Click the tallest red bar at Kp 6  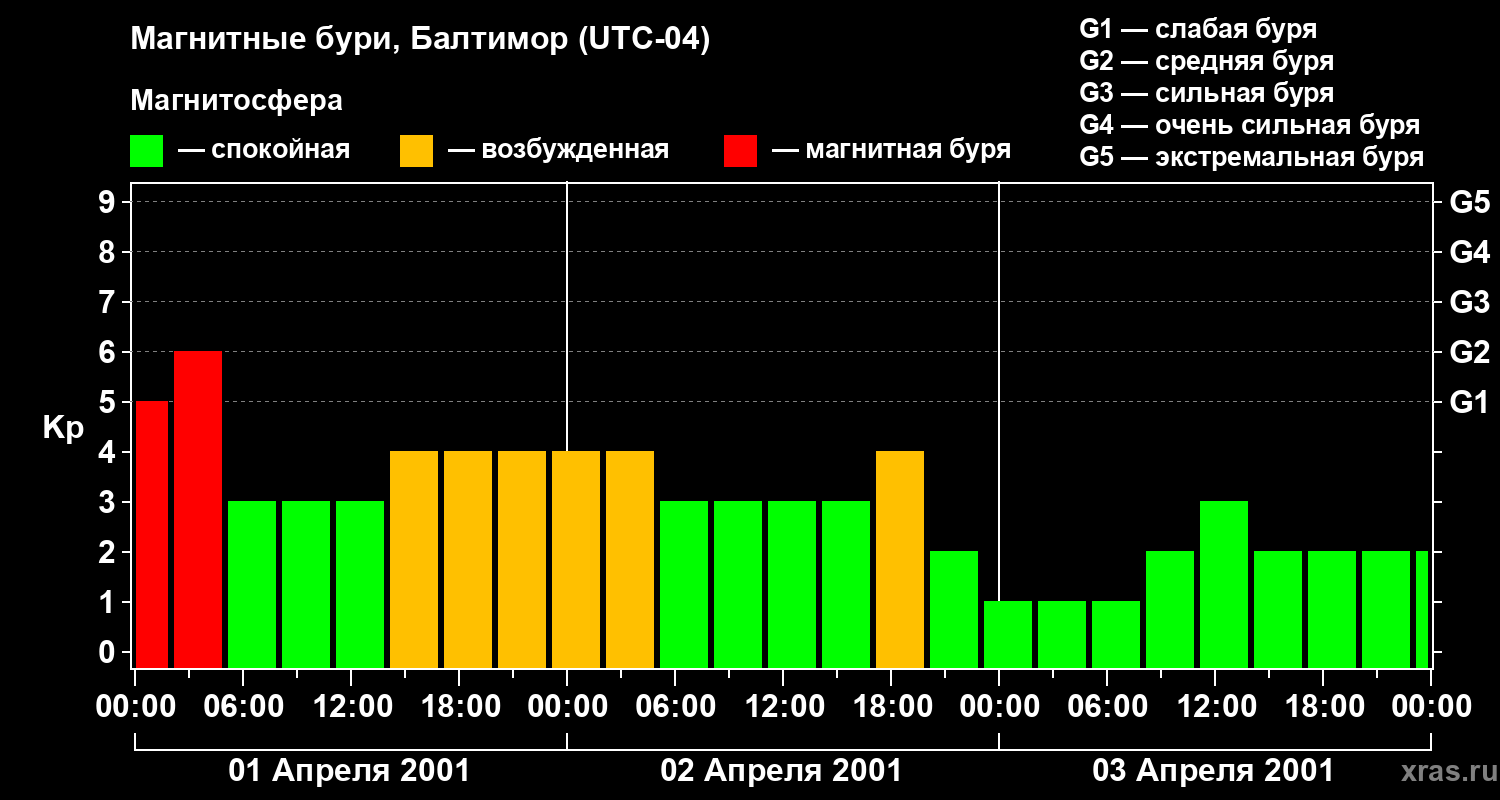pyautogui.click(x=198, y=510)
